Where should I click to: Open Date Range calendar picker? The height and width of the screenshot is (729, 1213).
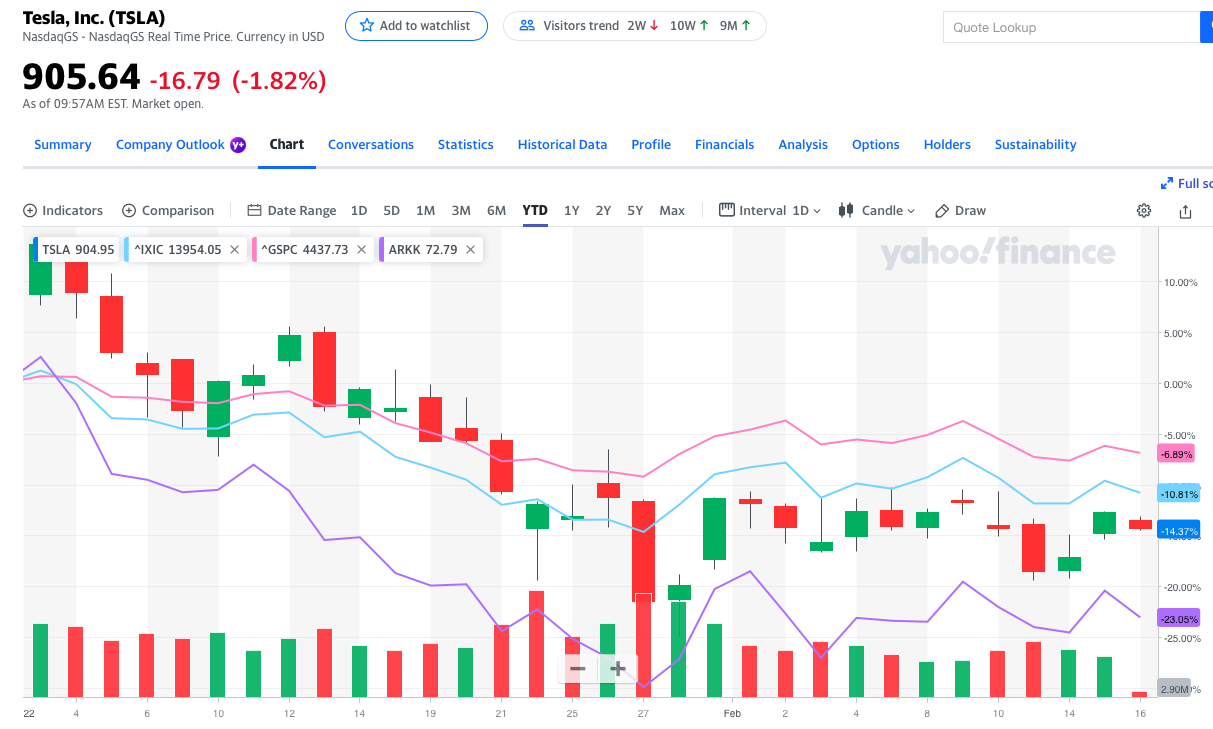tap(292, 211)
